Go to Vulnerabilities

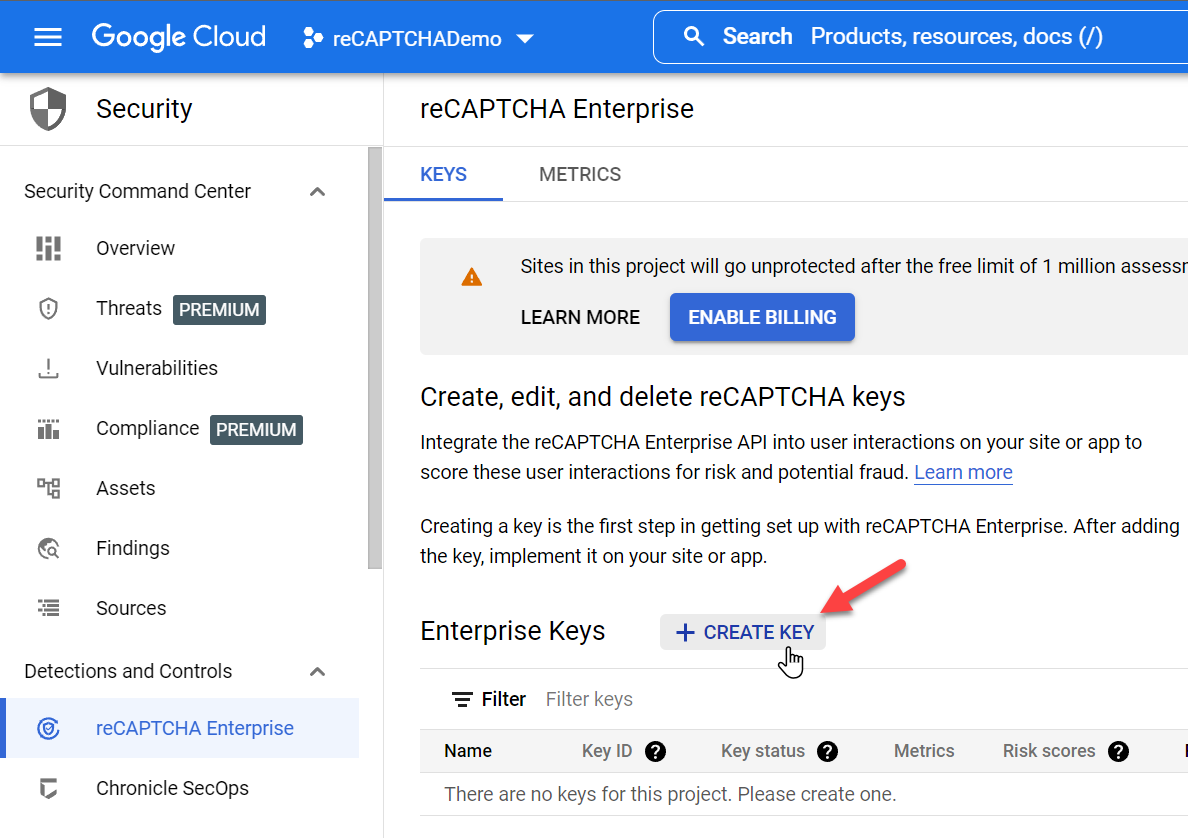pos(157,368)
